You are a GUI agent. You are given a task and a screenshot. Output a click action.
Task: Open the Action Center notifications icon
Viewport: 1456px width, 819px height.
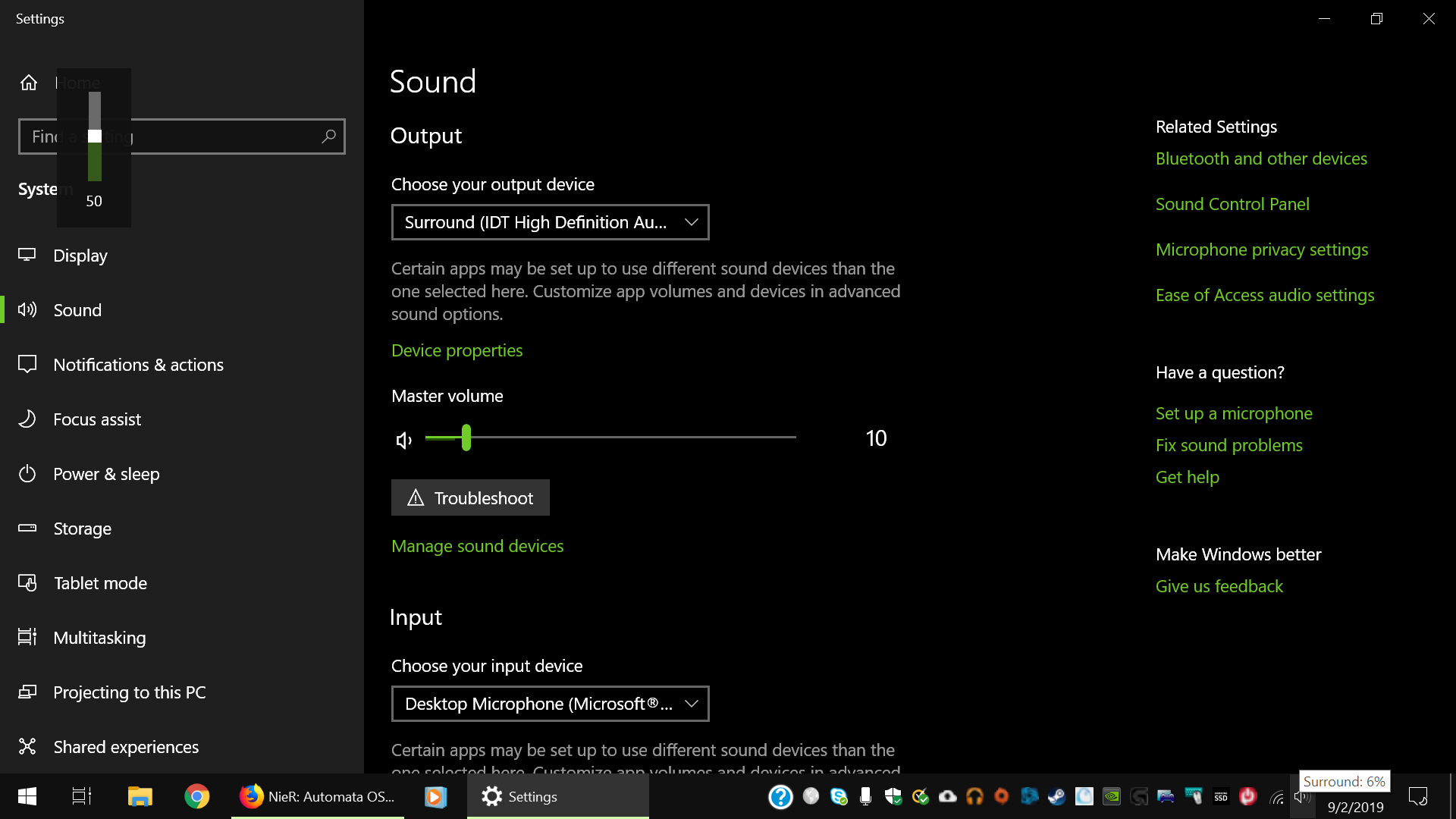(x=1418, y=796)
